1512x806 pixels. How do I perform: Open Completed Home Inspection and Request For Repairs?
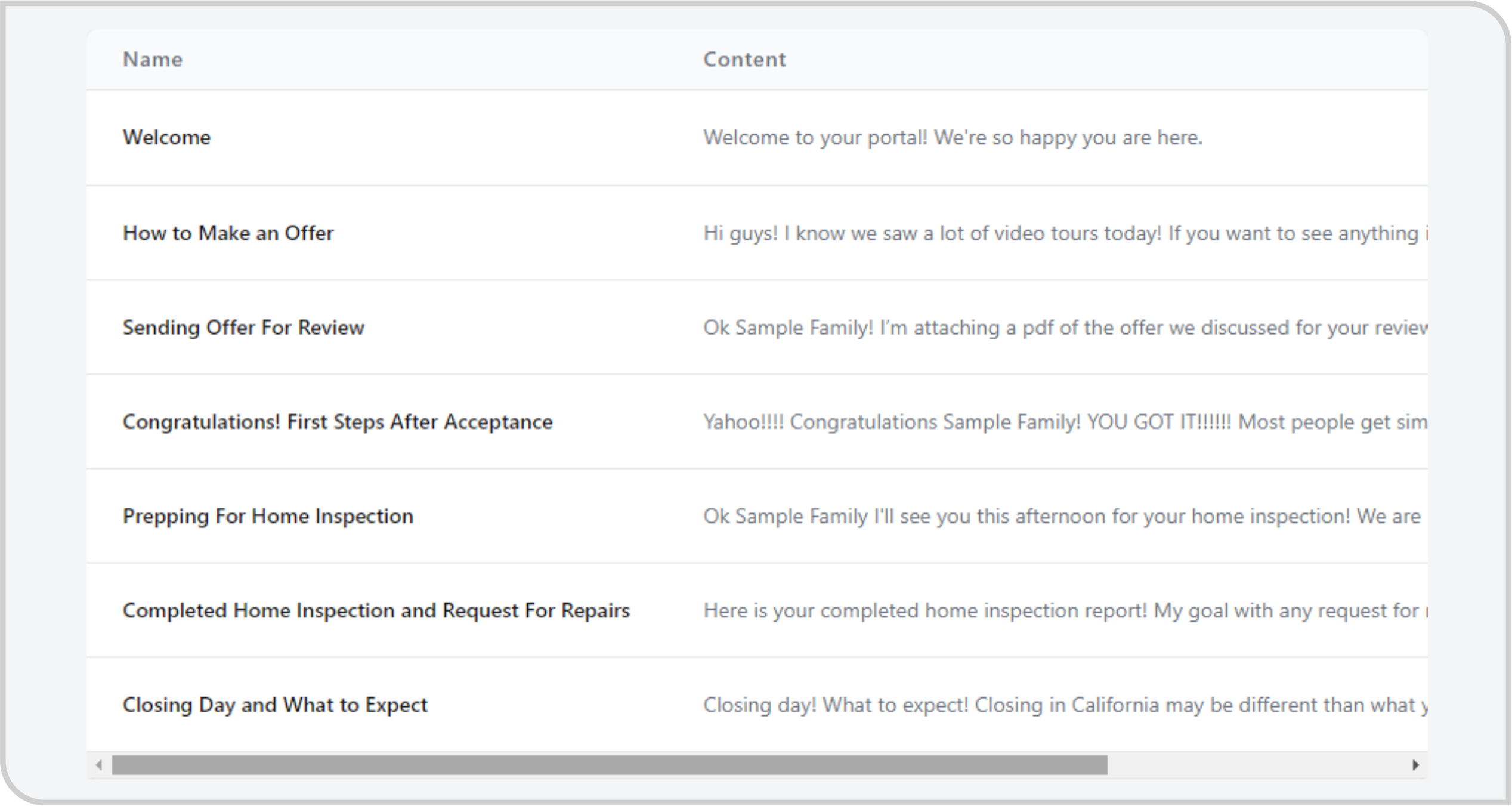click(376, 610)
